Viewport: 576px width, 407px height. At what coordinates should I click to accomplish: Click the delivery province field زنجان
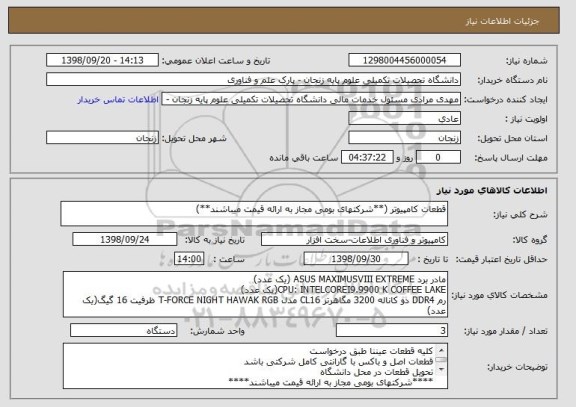(x=404, y=138)
